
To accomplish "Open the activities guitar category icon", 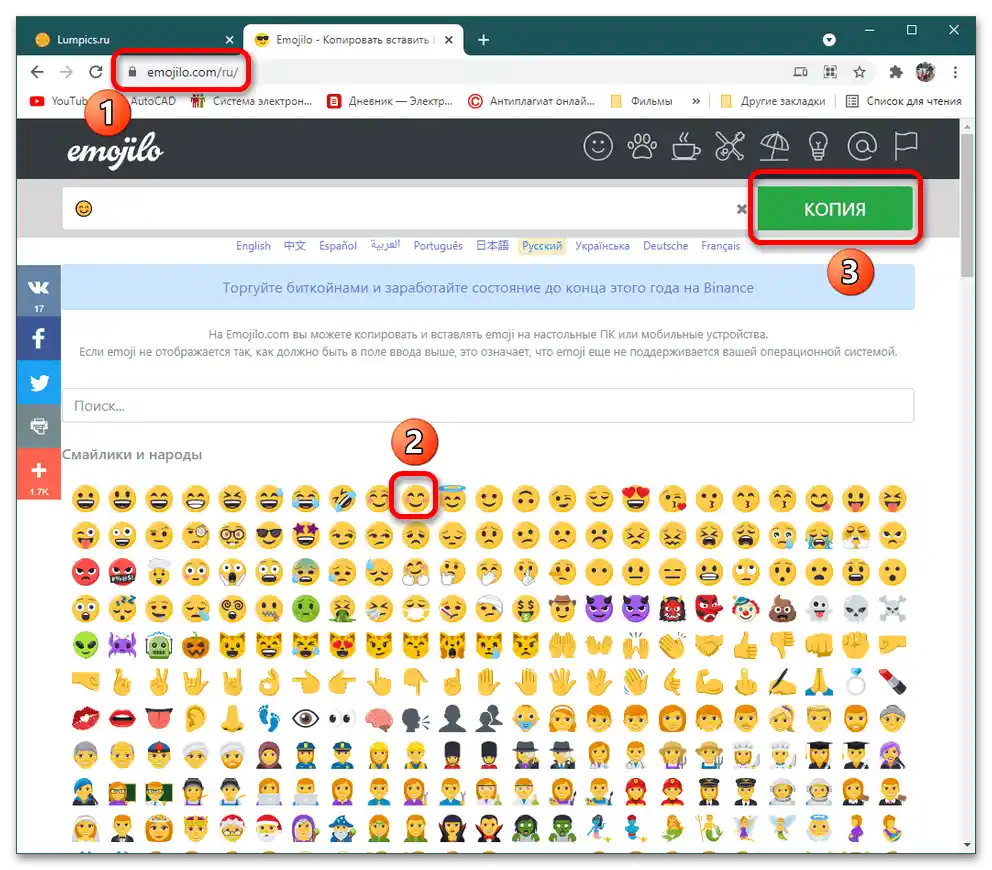I will point(729,147).
